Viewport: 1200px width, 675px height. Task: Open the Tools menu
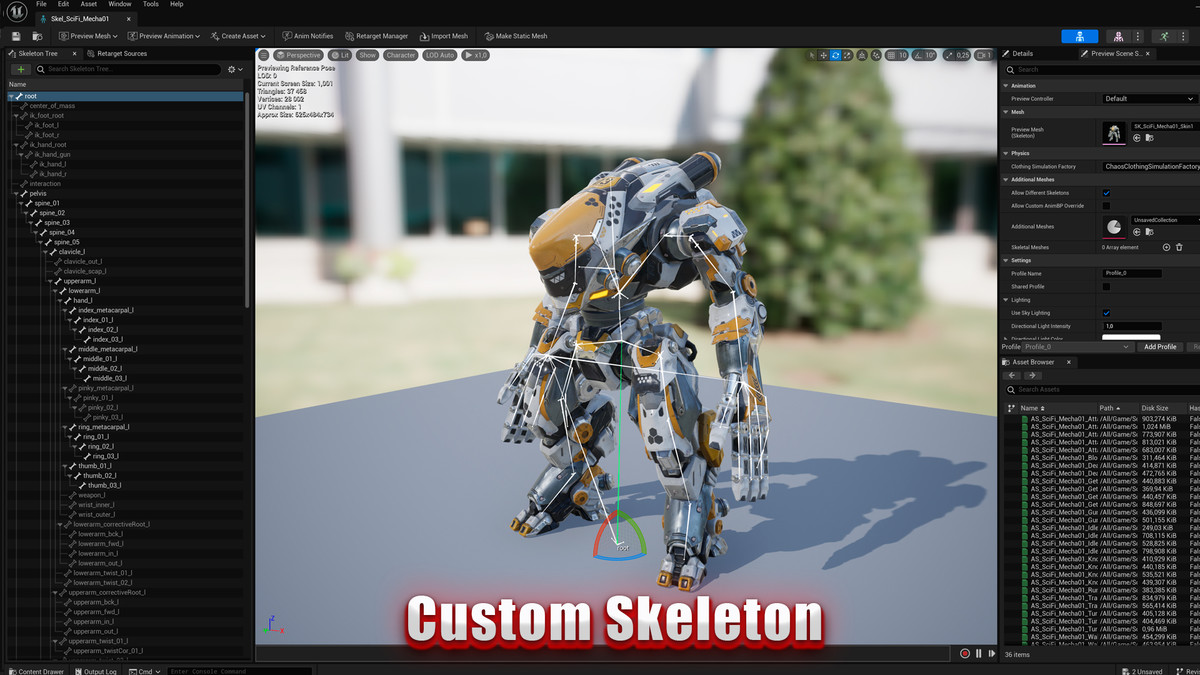point(150,4)
